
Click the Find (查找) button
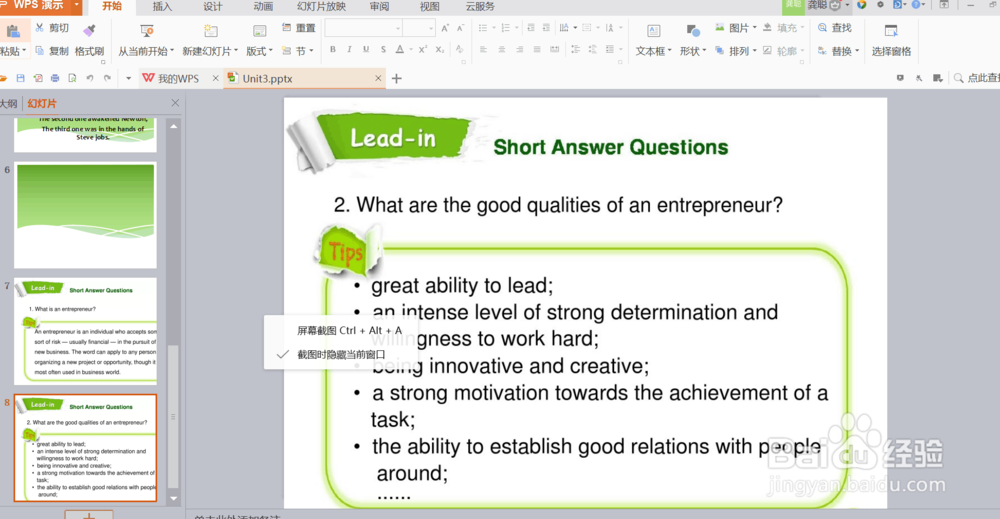coord(835,28)
